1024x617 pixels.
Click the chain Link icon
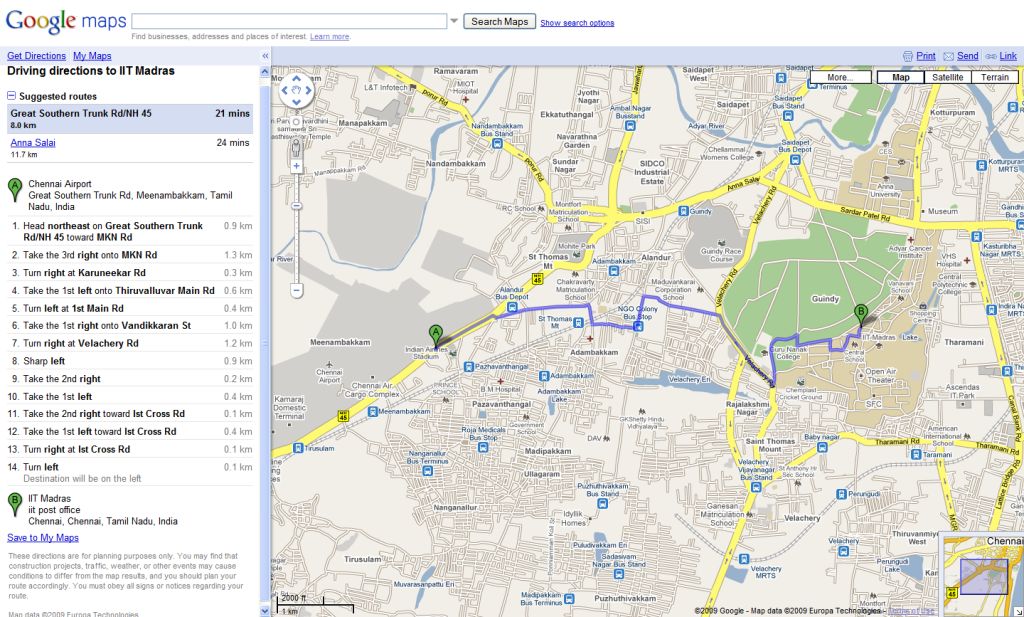pyautogui.click(x=991, y=56)
